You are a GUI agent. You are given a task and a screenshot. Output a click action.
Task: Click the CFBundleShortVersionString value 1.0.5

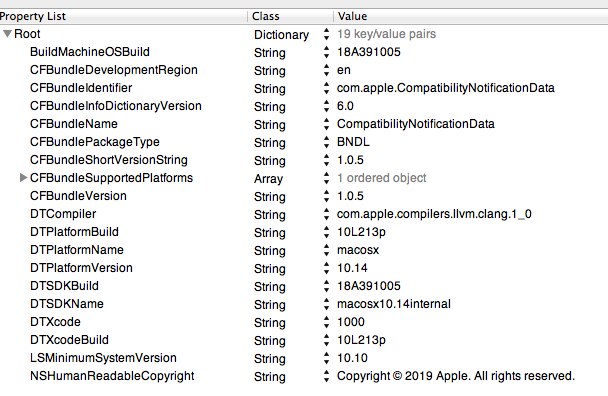point(350,160)
